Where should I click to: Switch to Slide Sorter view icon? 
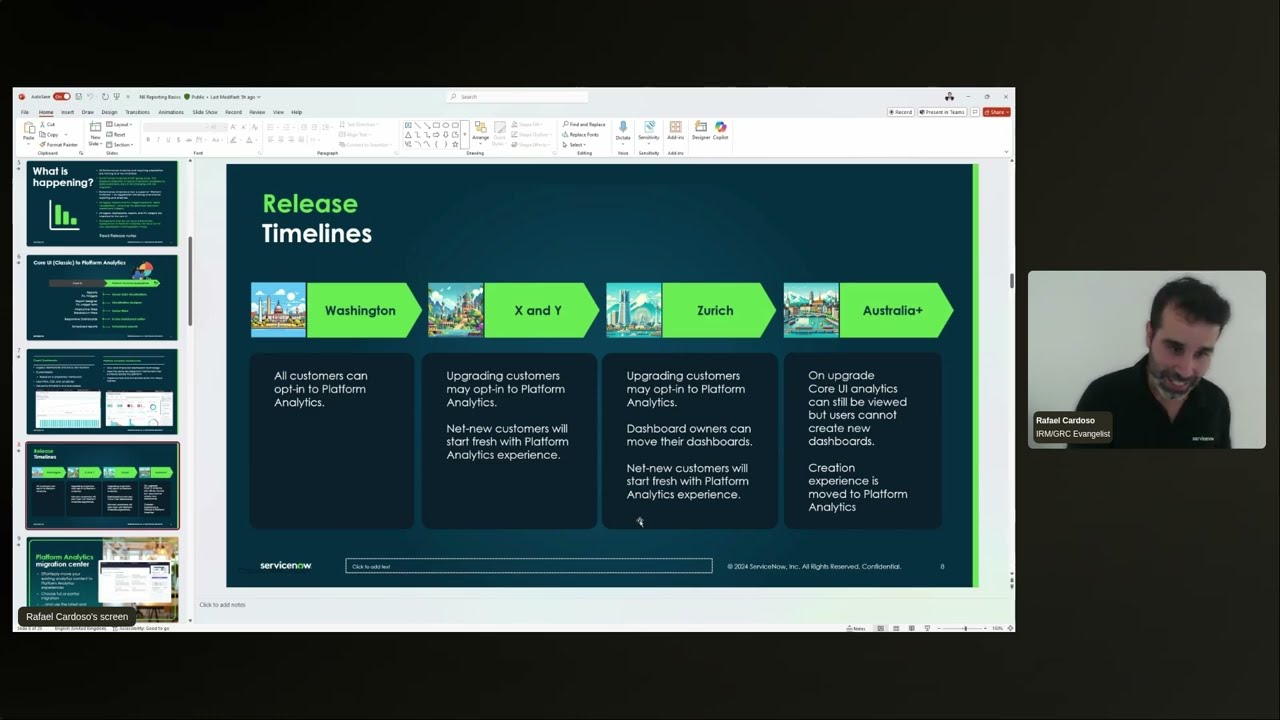tap(896, 628)
